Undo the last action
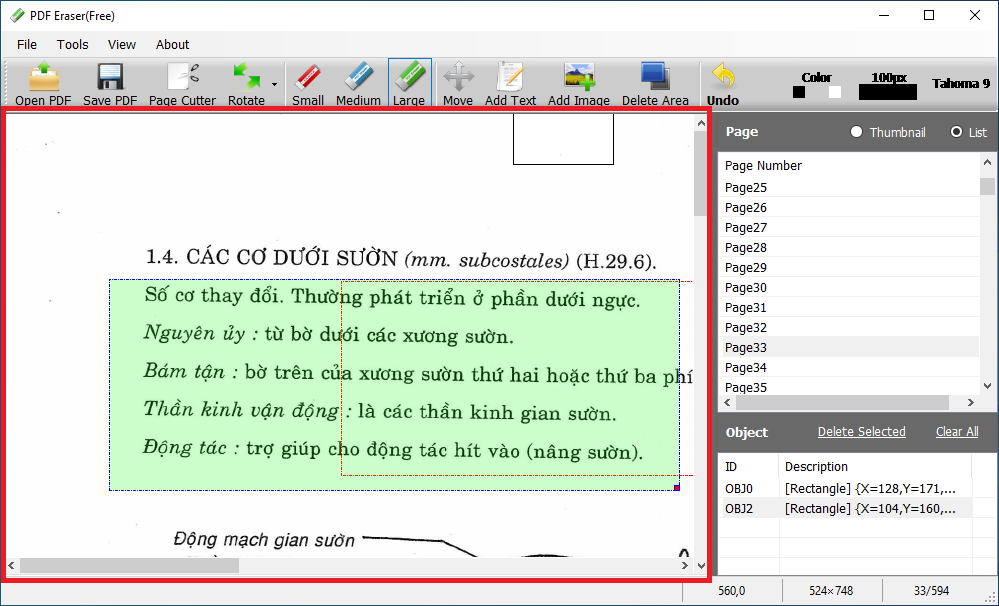This screenshot has width=999, height=606. click(722, 78)
